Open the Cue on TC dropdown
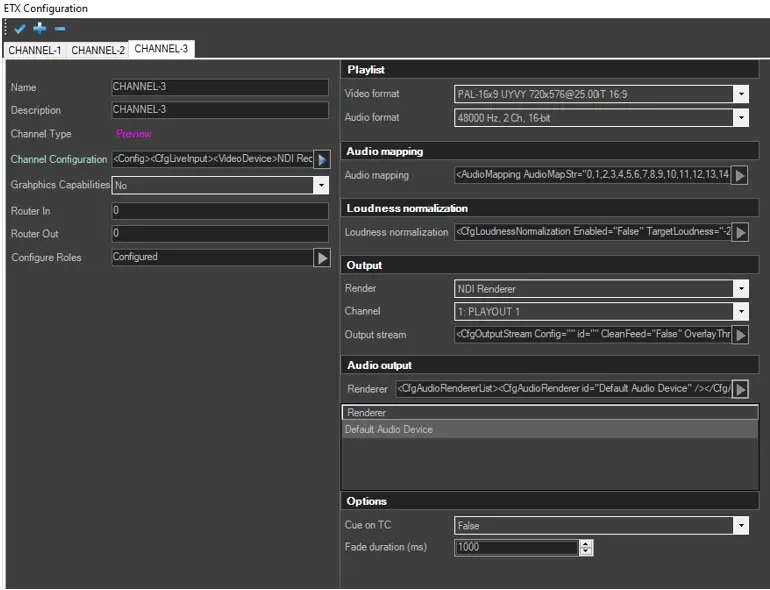 tap(741, 525)
